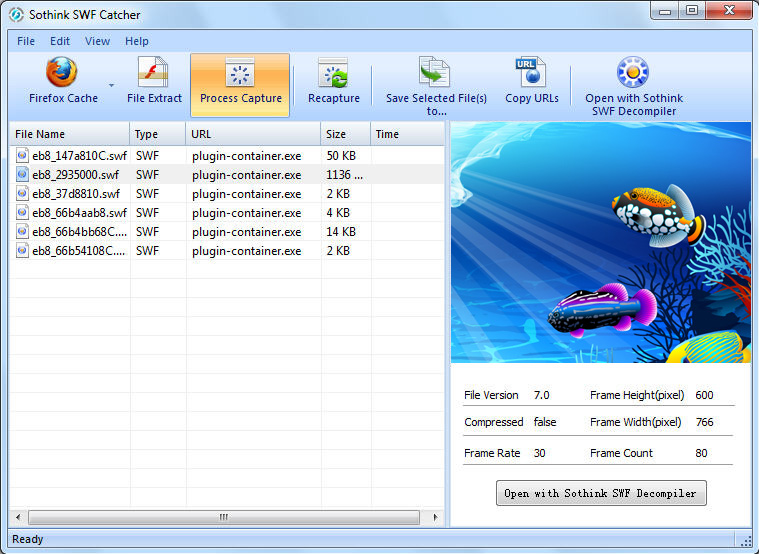Open the File menu
This screenshot has width=759, height=554.
tap(26, 41)
